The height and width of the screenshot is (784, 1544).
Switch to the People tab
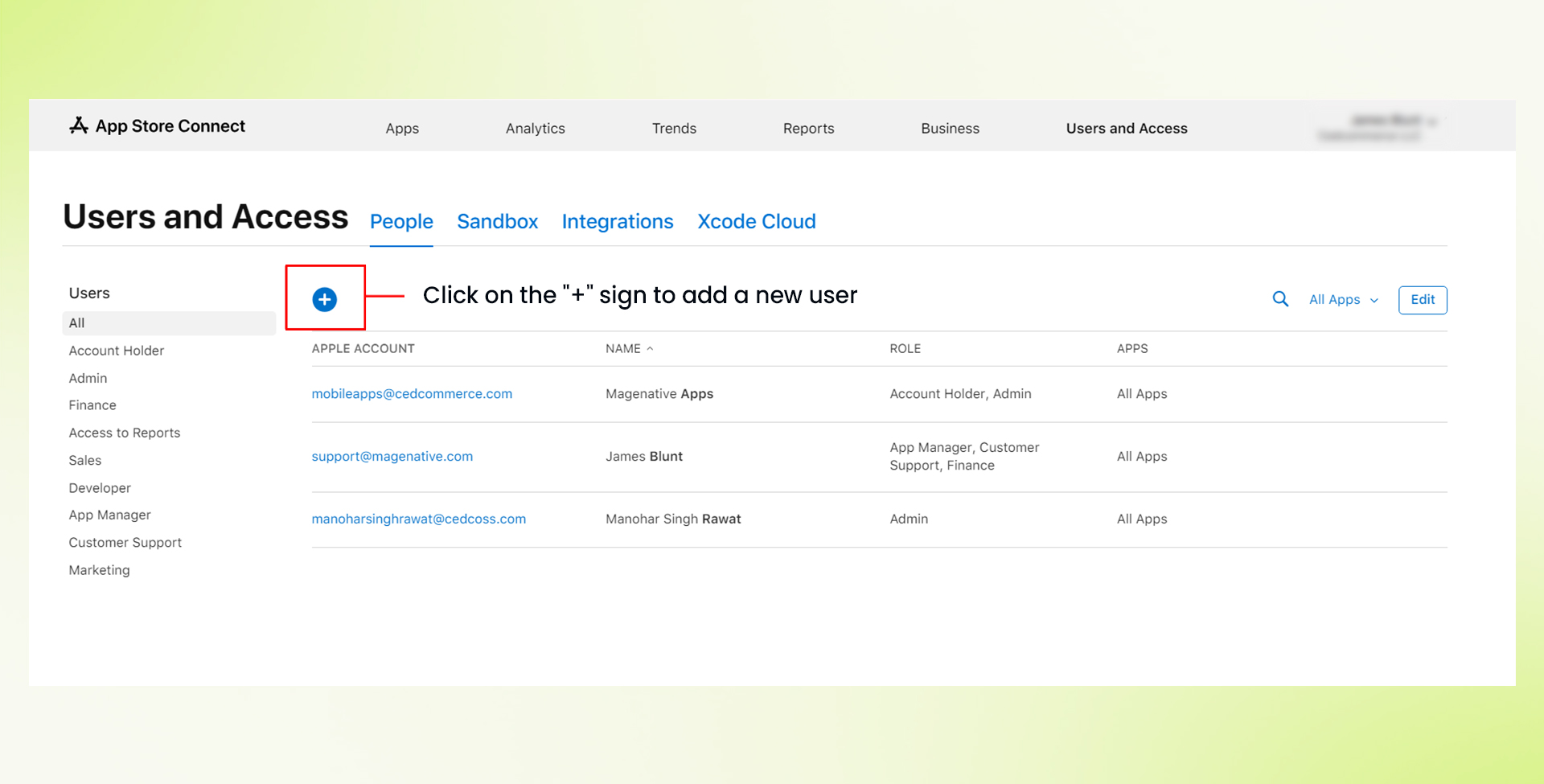point(401,222)
